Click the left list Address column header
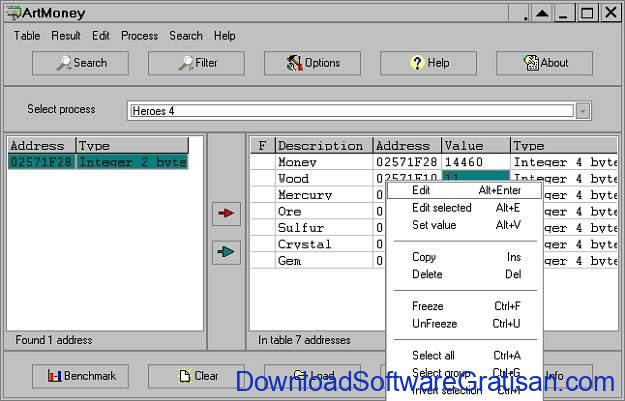625x401 pixels. coord(41,146)
